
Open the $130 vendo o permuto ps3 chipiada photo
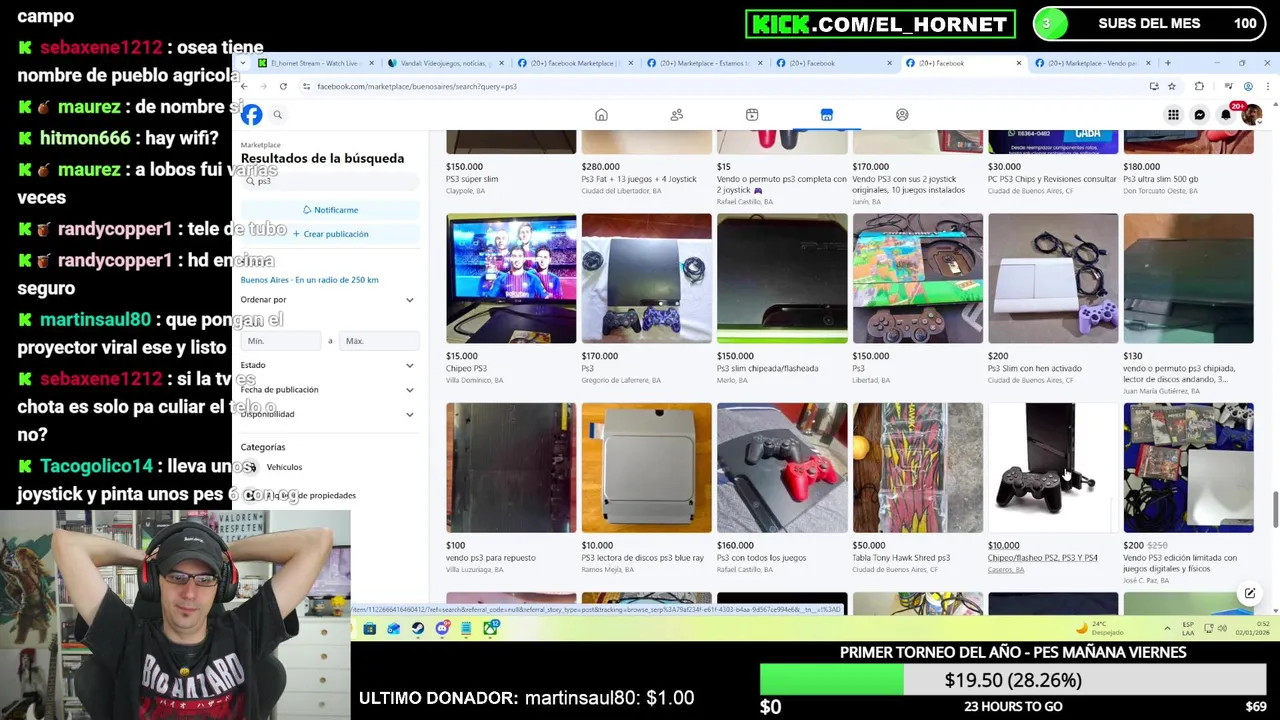[1188, 278]
